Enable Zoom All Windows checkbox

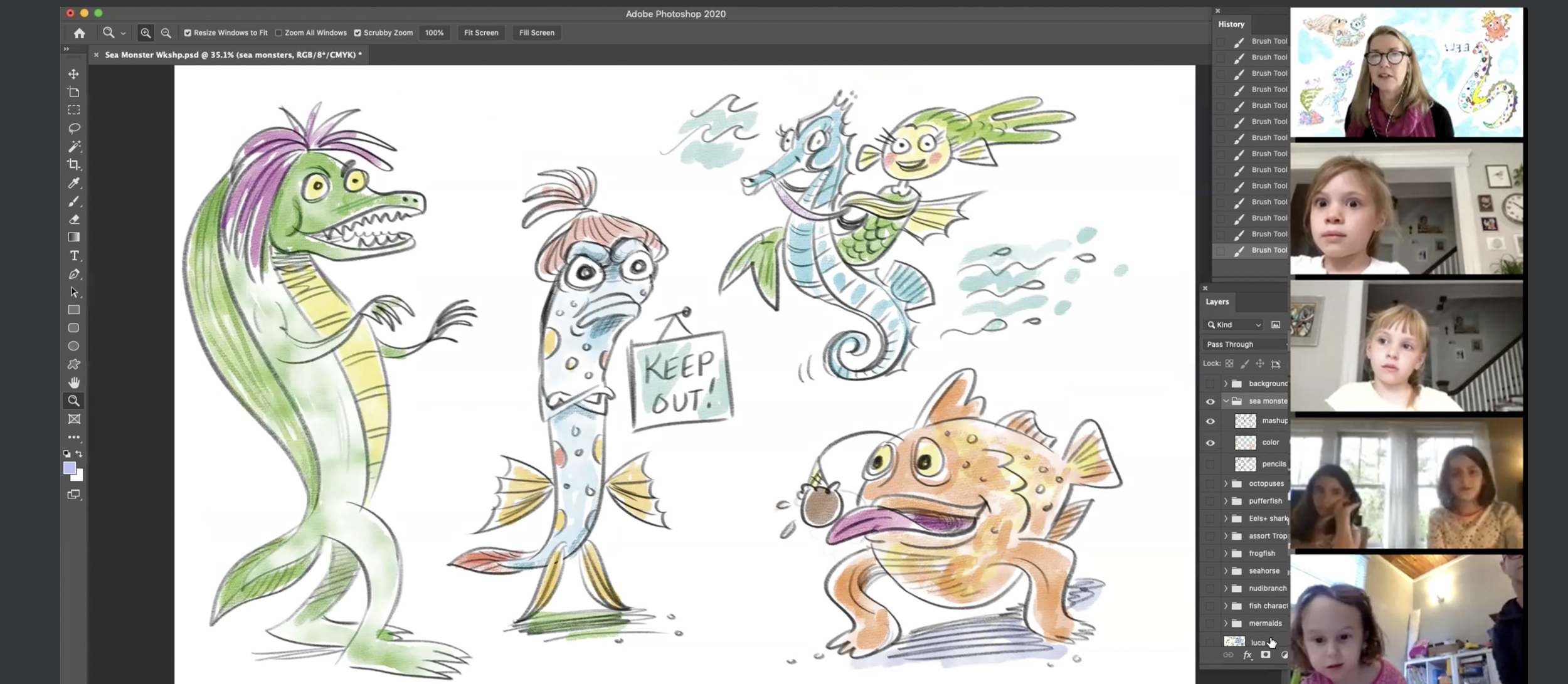[278, 33]
